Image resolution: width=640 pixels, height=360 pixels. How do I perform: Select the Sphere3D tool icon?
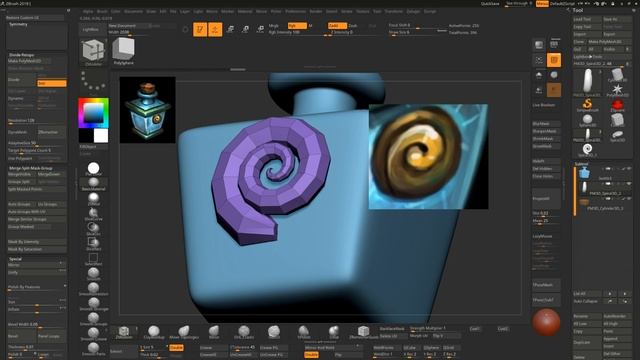pyautogui.click(x=587, y=120)
